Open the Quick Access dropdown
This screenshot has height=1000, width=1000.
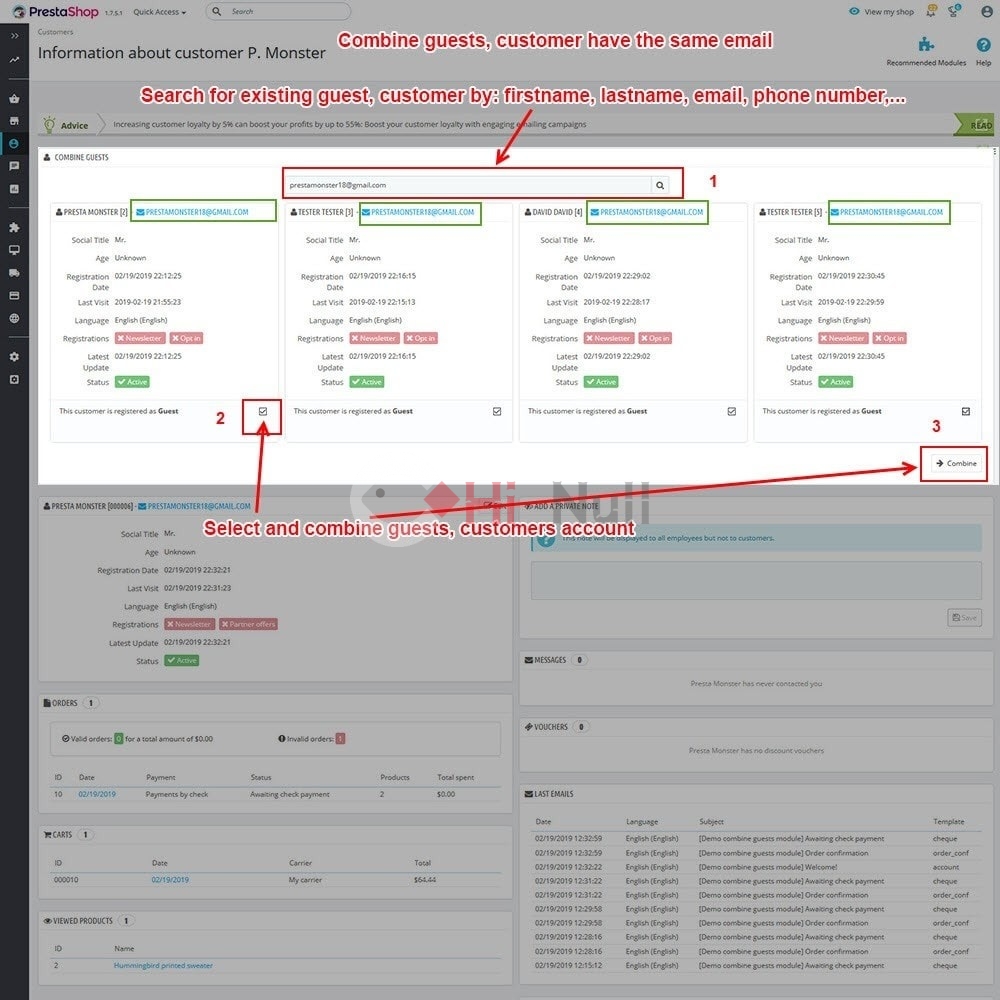(x=159, y=11)
